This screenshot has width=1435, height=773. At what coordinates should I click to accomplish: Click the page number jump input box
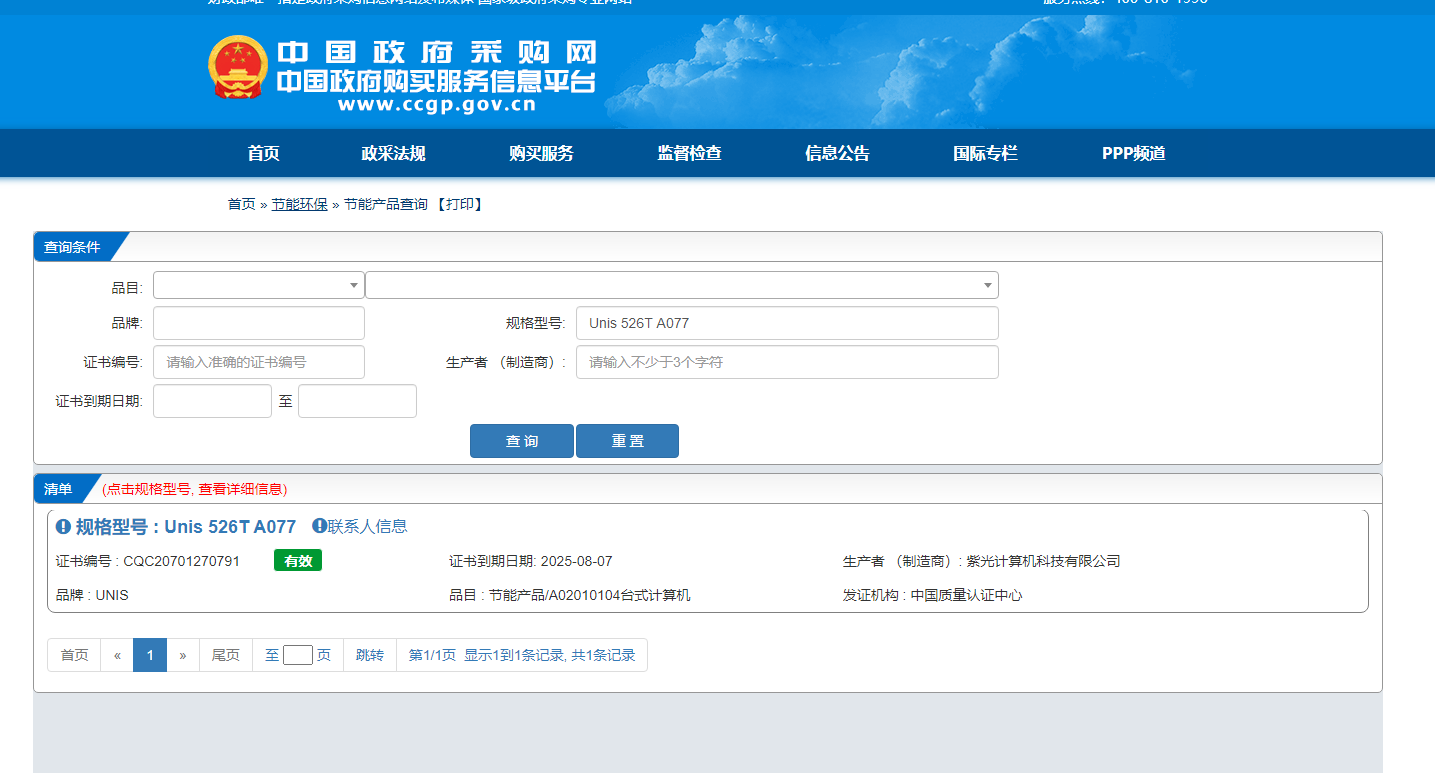[298, 655]
